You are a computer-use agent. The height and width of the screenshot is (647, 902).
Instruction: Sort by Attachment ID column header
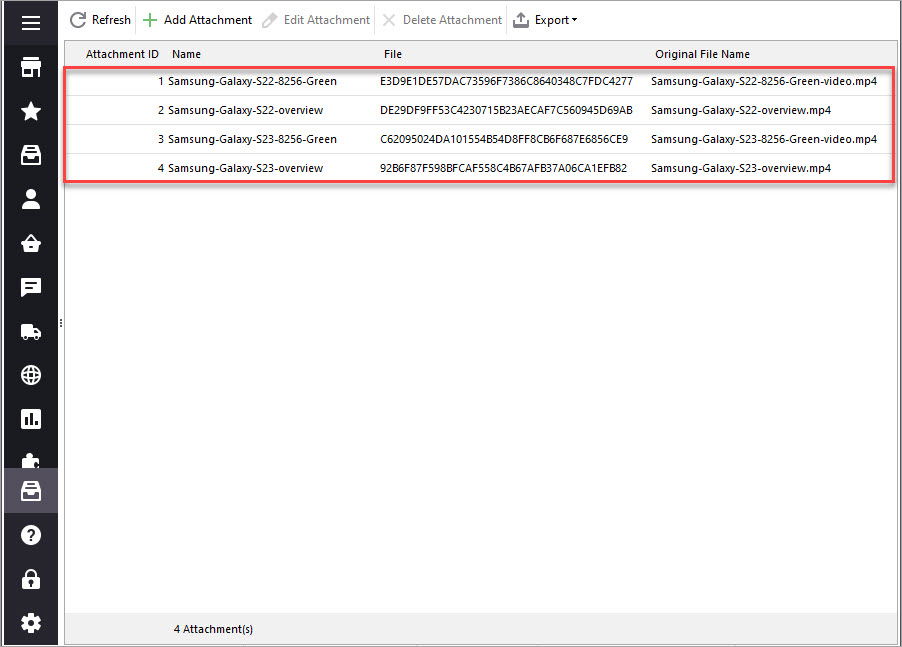[122, 54]
